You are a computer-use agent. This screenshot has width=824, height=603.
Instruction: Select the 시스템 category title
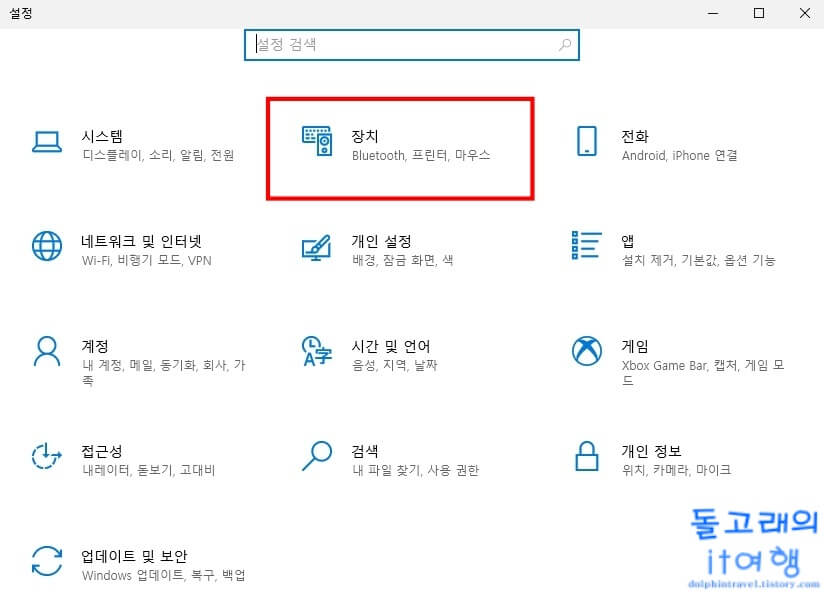pyautogui.click(x=102, y=136)
